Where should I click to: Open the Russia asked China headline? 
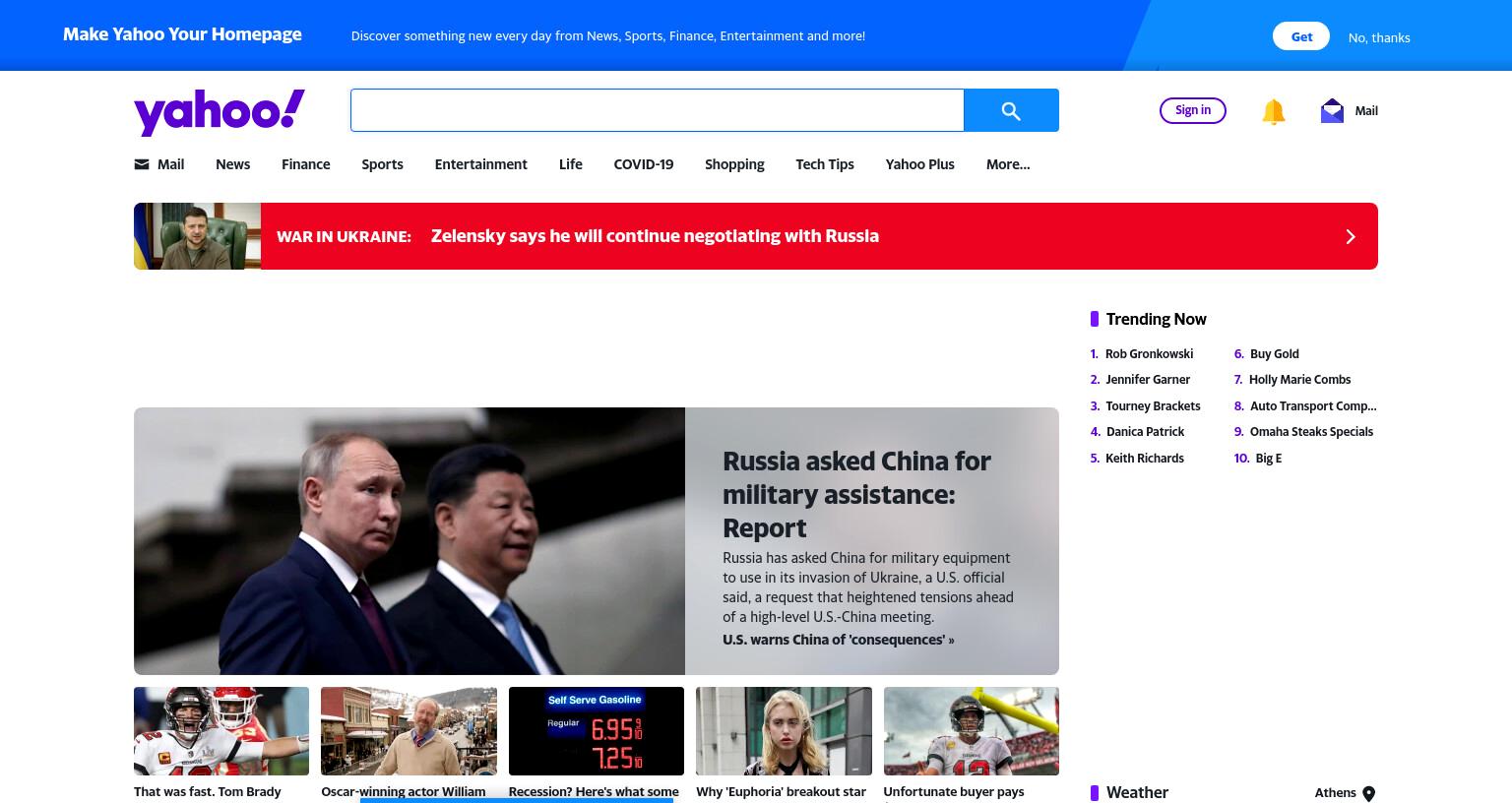coord(856,494)
